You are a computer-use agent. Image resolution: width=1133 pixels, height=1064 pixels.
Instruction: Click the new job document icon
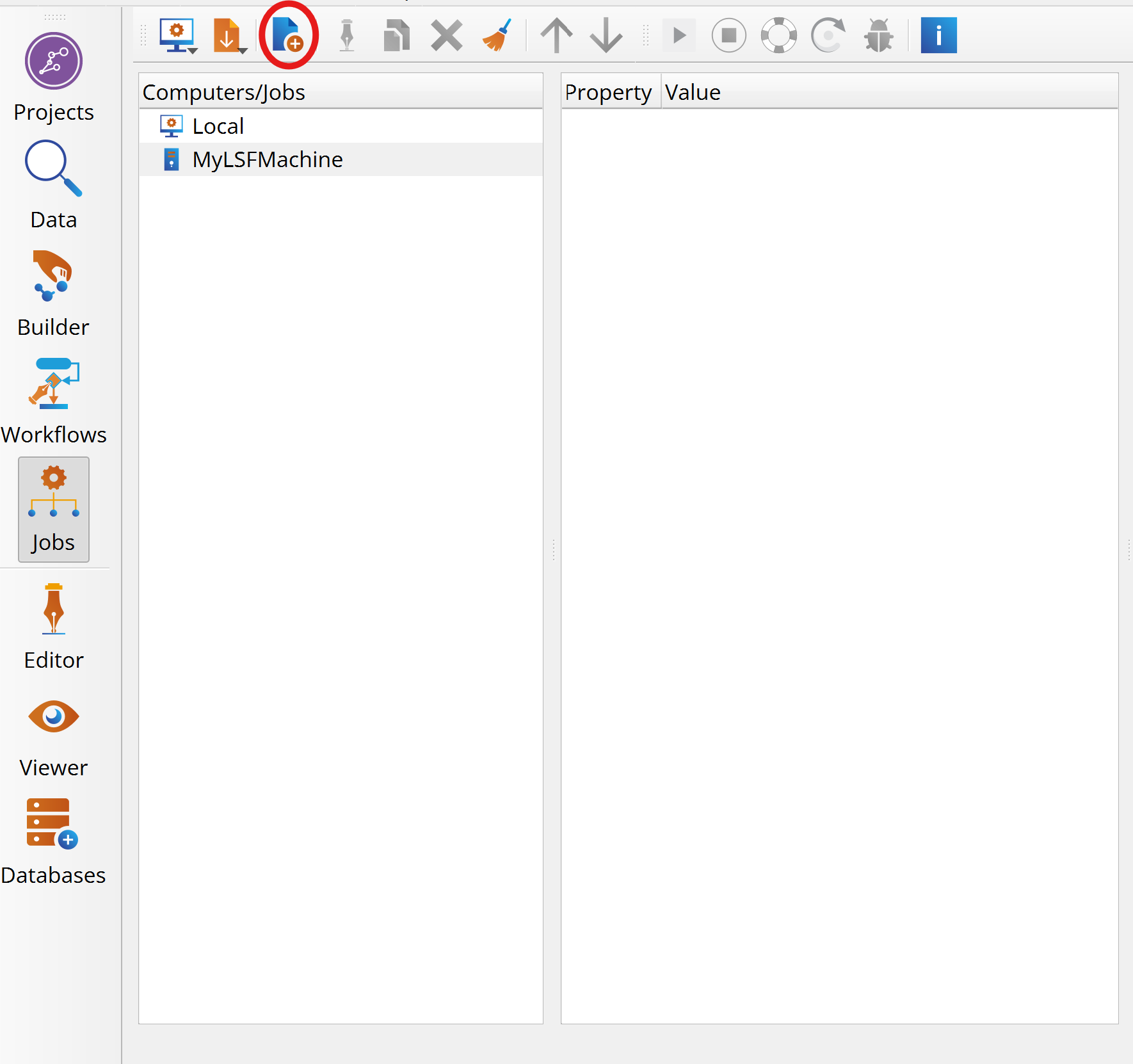pos(287,35)
